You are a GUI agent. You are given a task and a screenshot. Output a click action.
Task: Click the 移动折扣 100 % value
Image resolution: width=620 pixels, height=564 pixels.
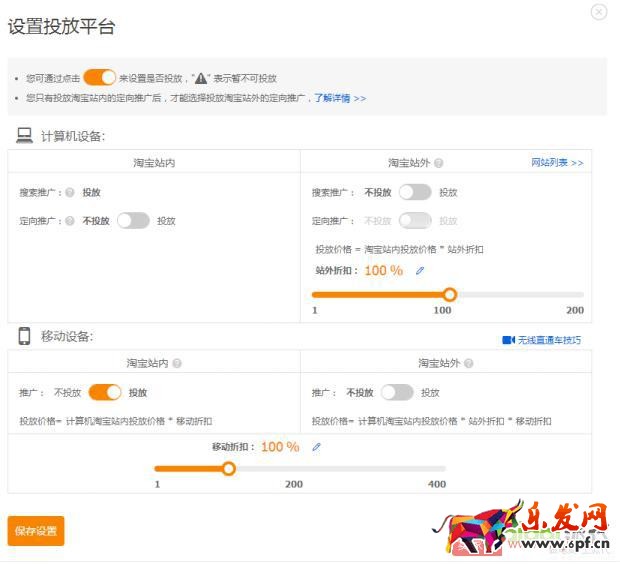[x=280, y=447]
